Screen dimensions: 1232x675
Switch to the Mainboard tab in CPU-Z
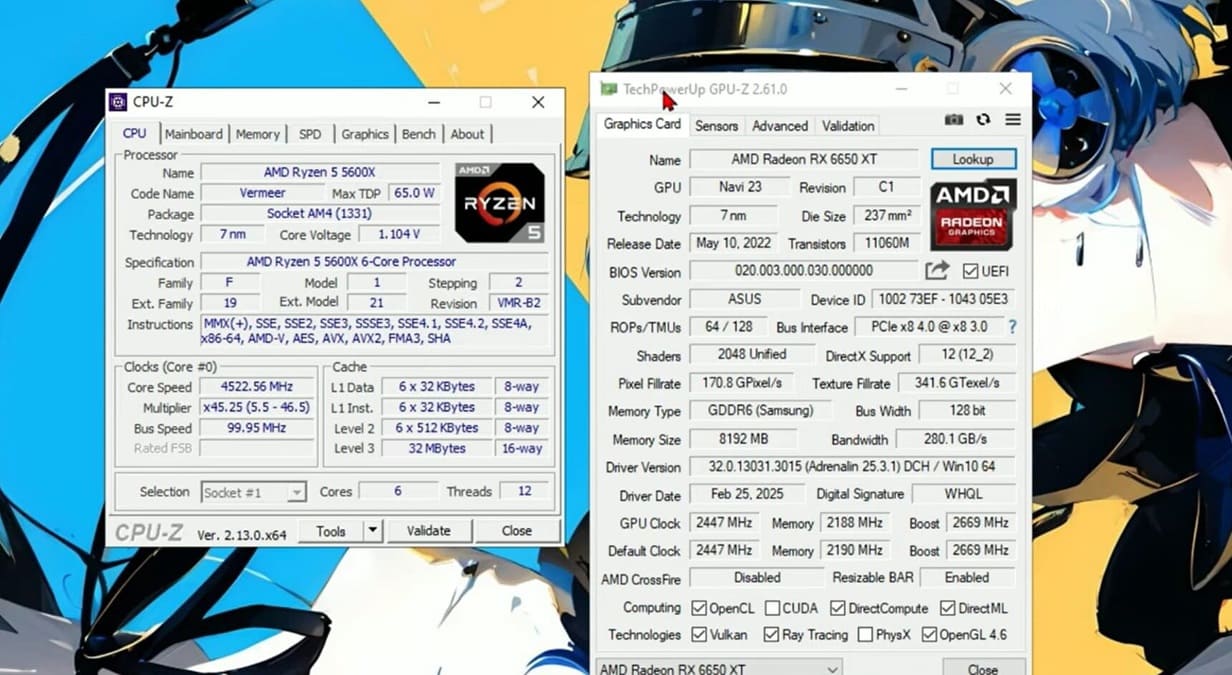tap(194, 134)
